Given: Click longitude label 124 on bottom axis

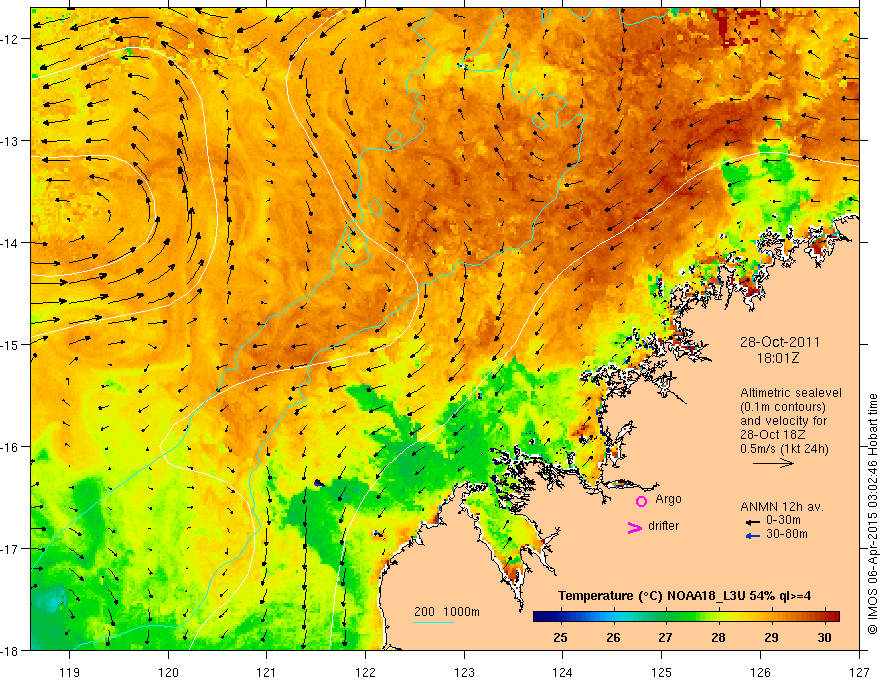Looking at the screenshot, I should [563, 672].
